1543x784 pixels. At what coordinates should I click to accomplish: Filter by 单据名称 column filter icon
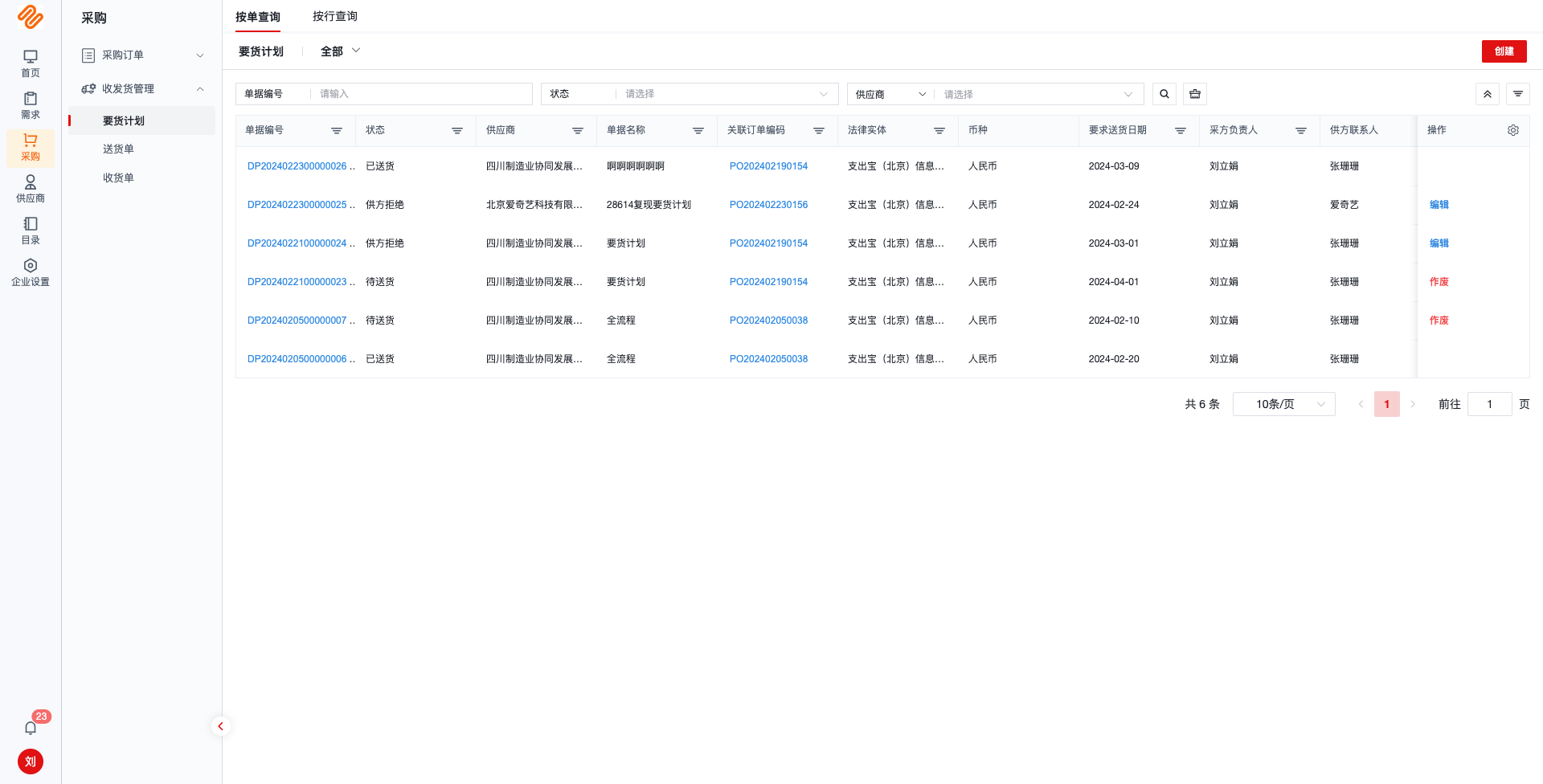tap(698, 131)
